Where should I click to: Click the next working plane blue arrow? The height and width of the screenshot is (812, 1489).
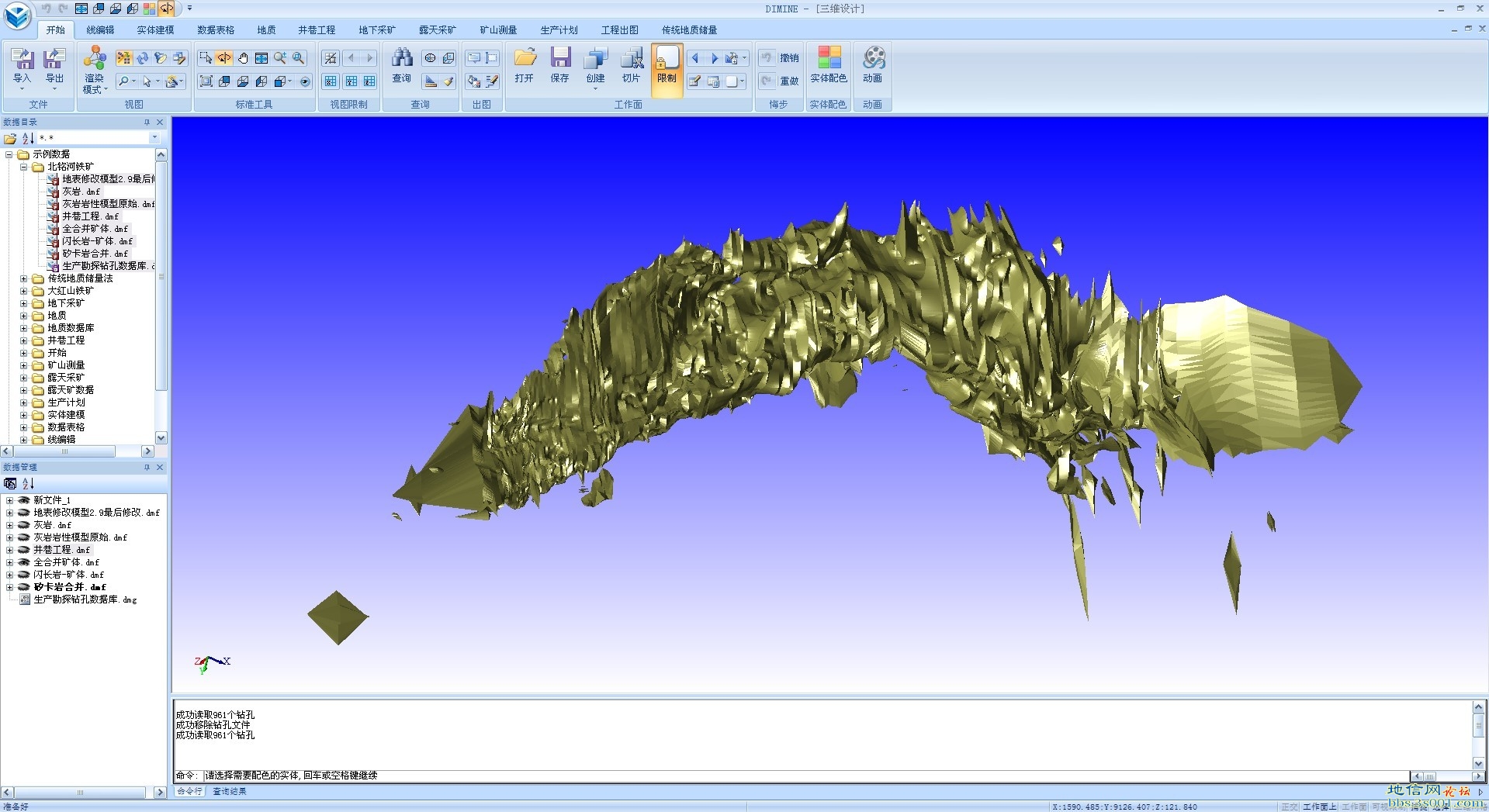714,58
